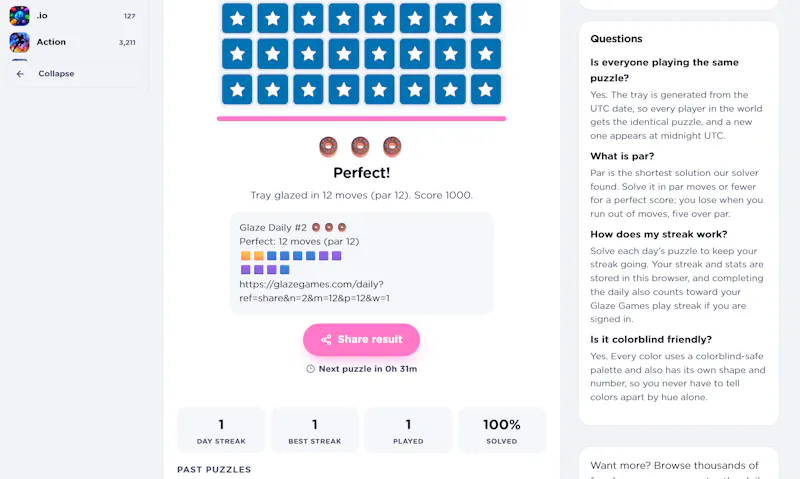Click the first orange square in result
The image size is (800, 479).
tap(245, 256)
